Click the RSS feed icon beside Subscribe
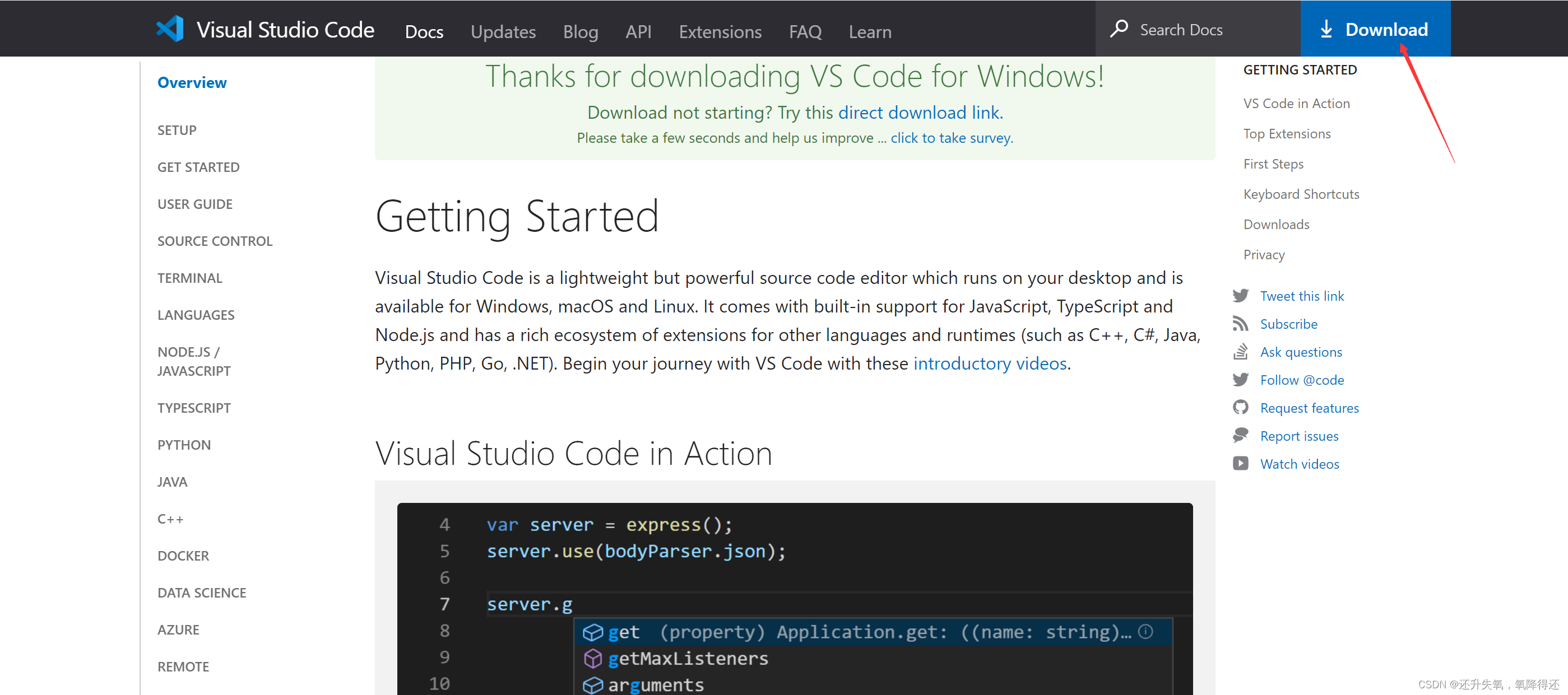 click(x=1241, y=324)
